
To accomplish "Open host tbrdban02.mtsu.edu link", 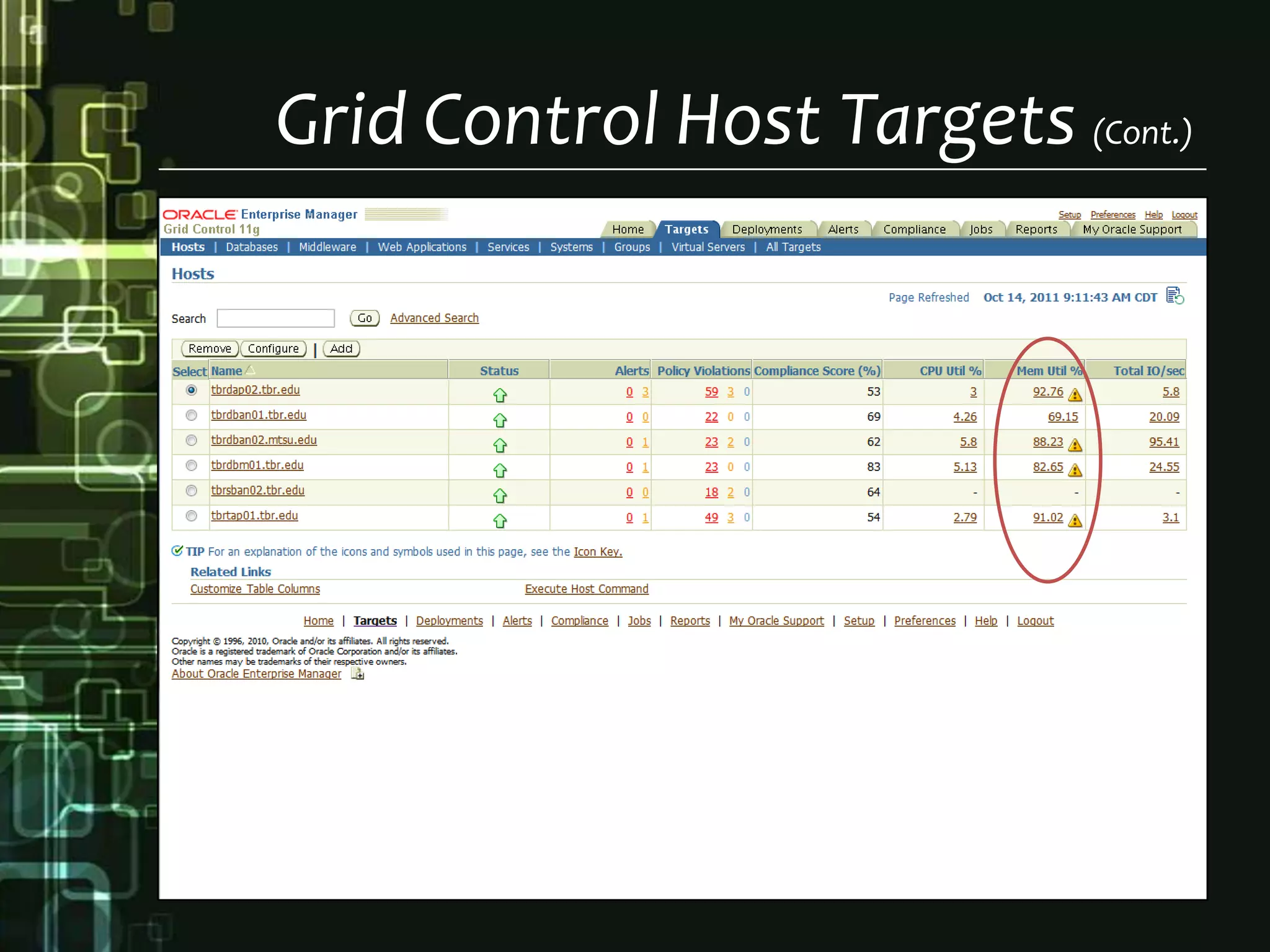I will click(x=264, y=440).
